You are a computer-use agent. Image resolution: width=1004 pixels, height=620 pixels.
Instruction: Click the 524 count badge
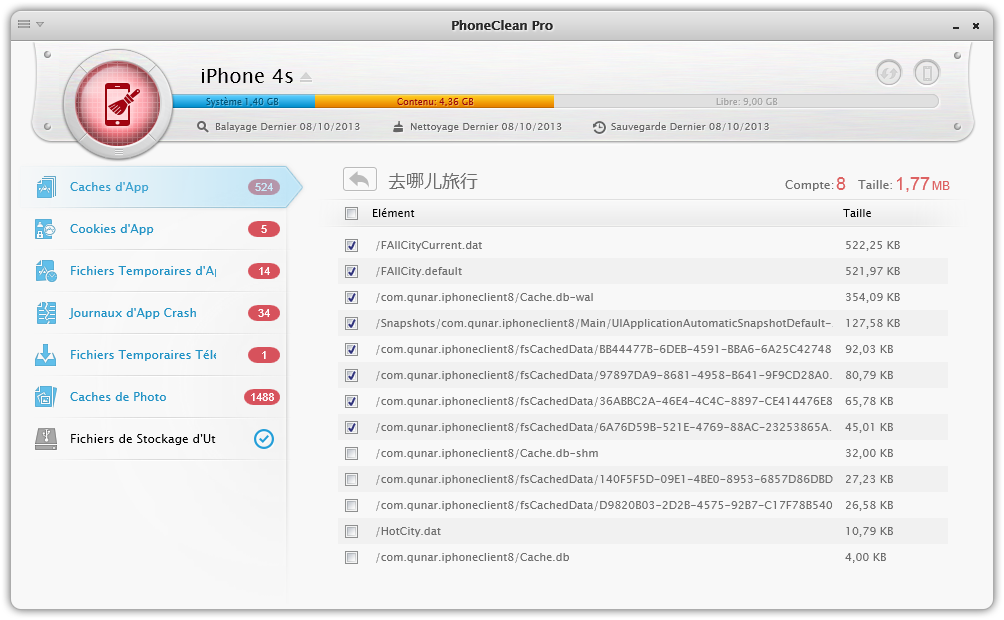[264, 187]
